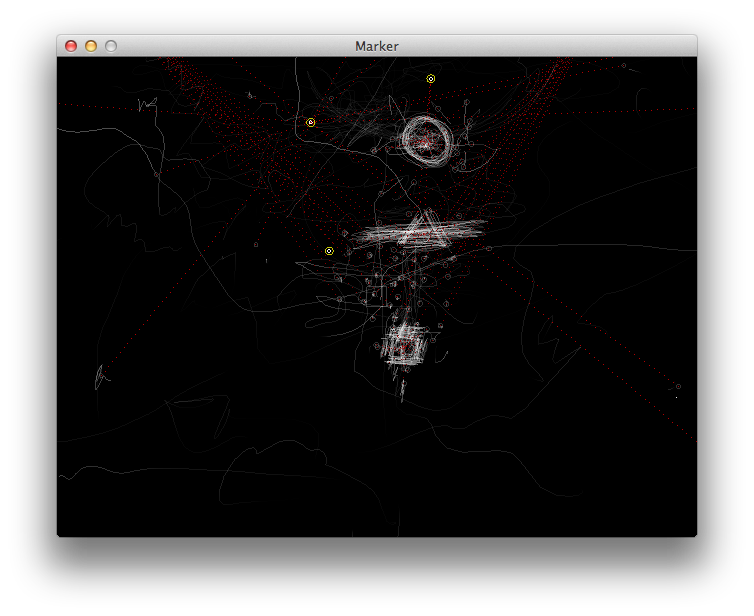
Task: Click the densely scribbled white circle
Action: point(427,139)
